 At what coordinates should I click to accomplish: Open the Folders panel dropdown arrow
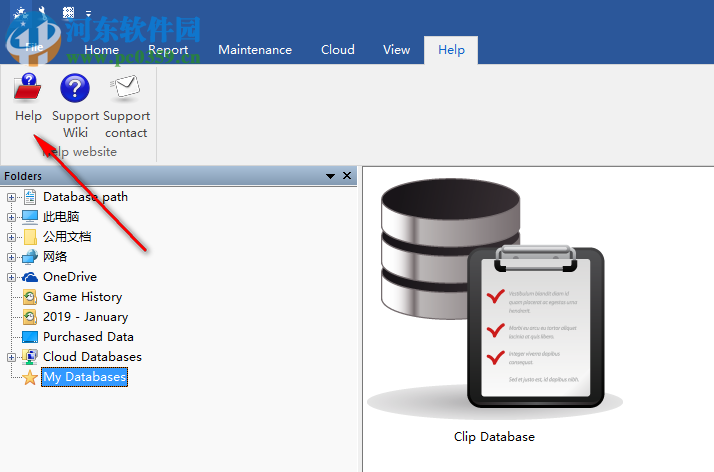coord(331,176)
